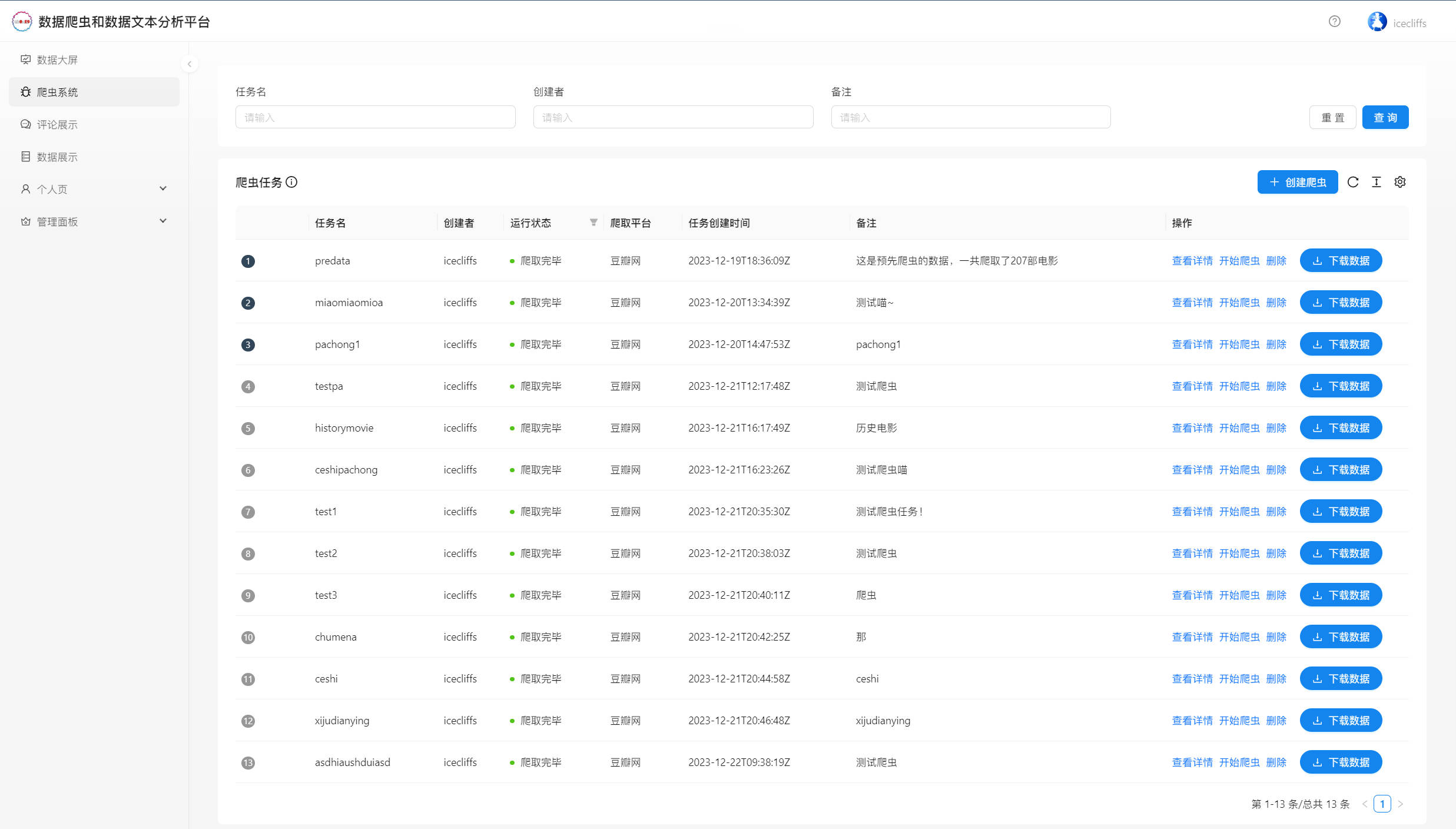1456x829 pixels.
Task: Click the help question mark icon
Action: point(1335,22)
